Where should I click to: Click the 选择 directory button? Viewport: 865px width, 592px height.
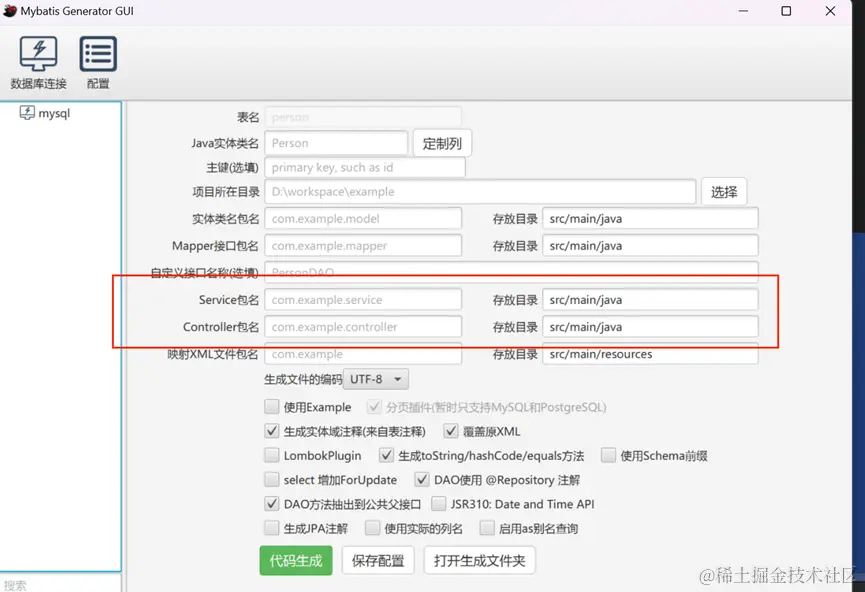click(724, 192)
